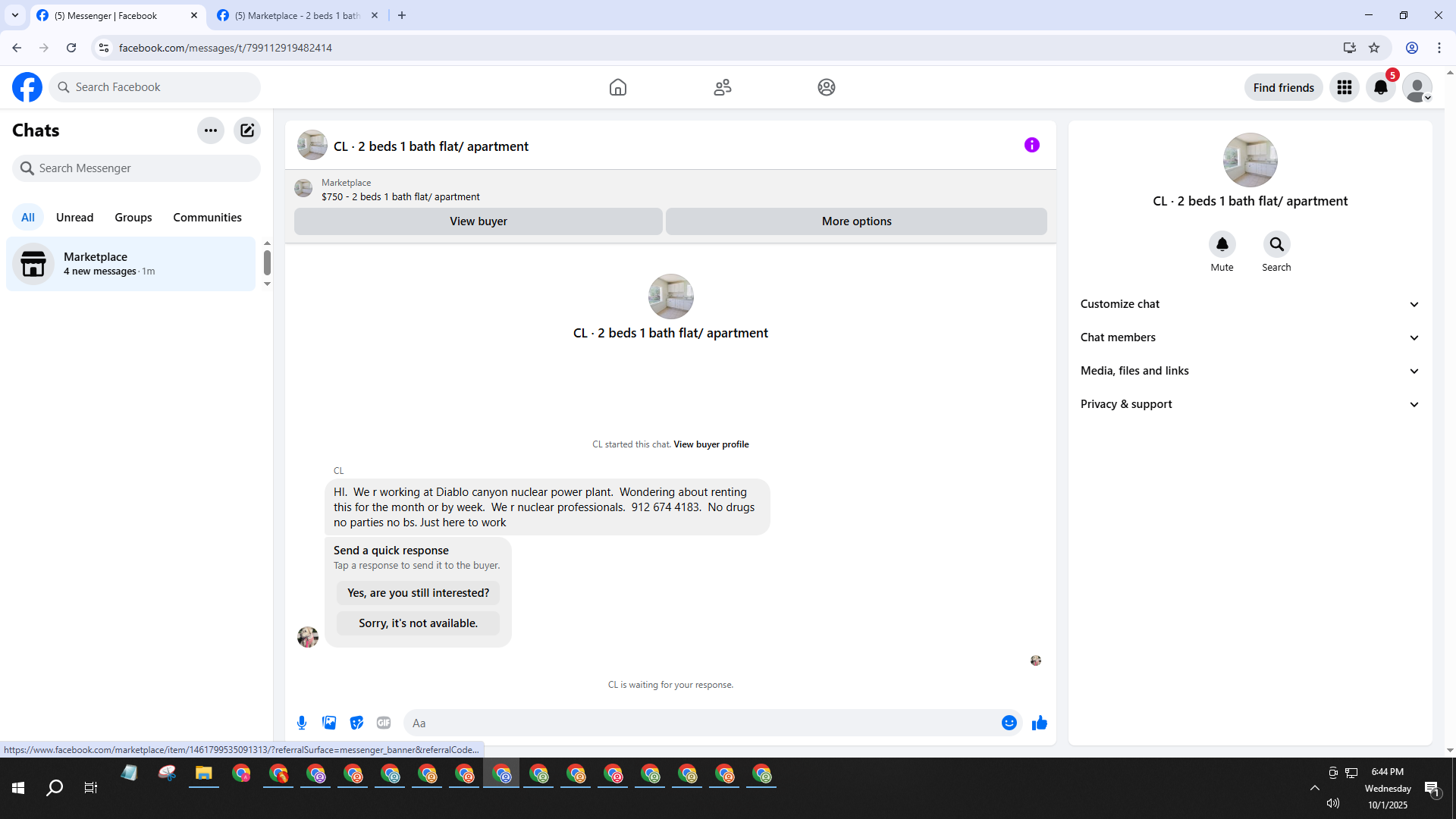Select the Communities filter tab
The image size is (1456, 819).
click(x=208, y=218)
